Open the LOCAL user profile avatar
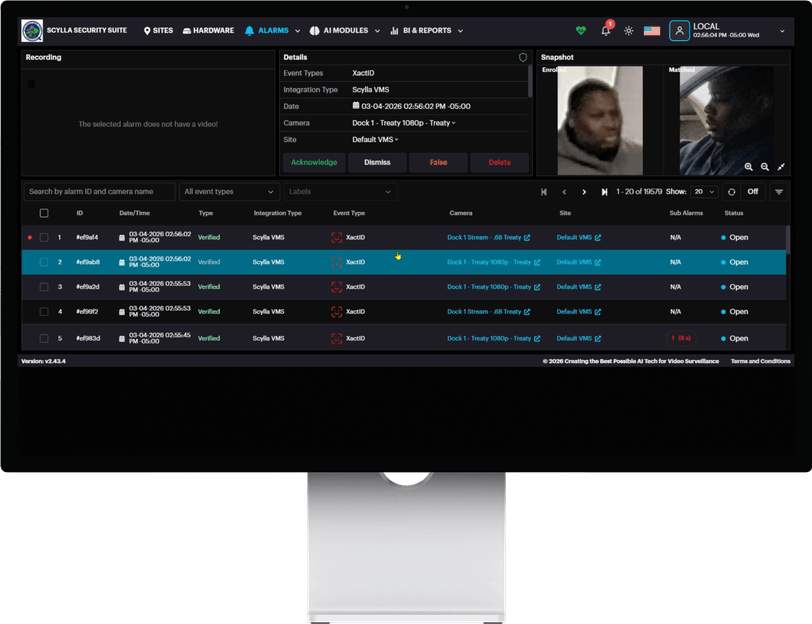This screenshot has width=812, height=624. pos(679,31)
